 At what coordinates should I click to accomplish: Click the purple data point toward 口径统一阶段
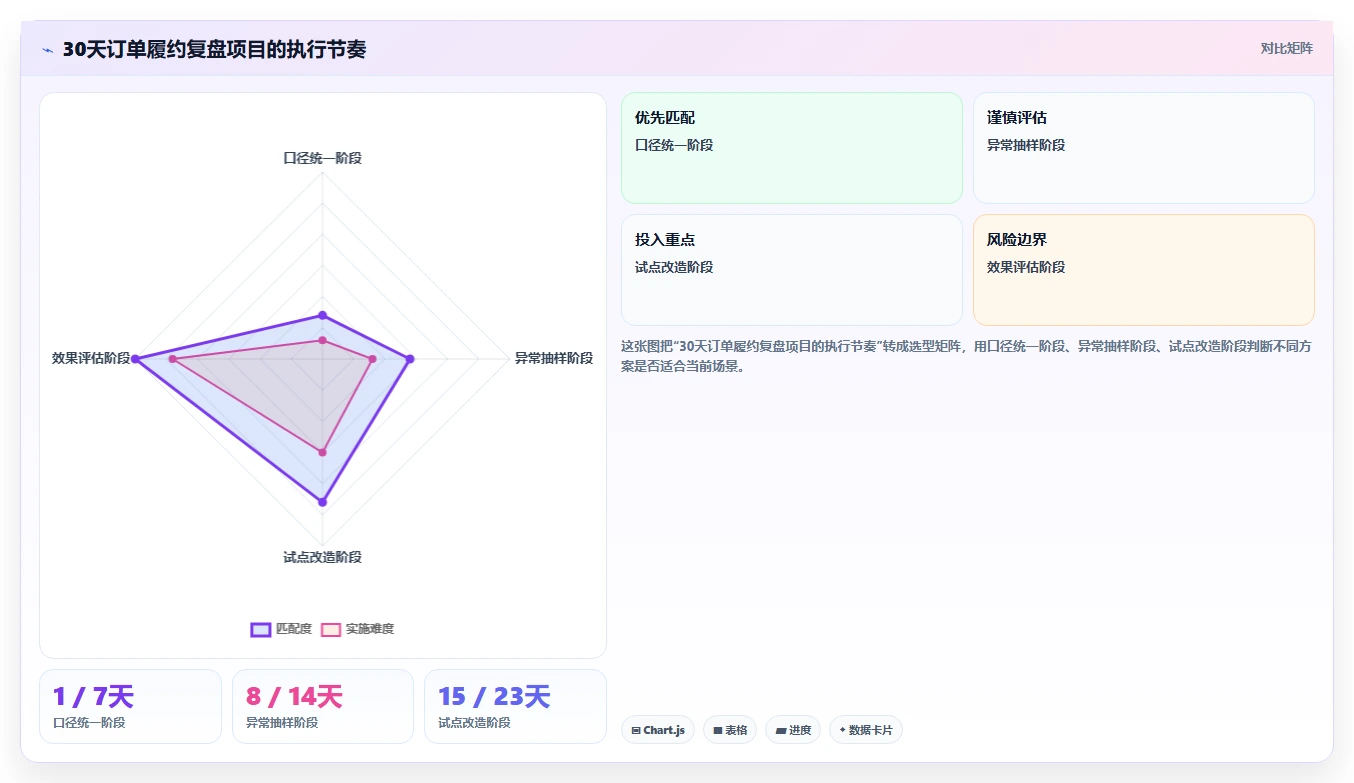click(322, 315)
